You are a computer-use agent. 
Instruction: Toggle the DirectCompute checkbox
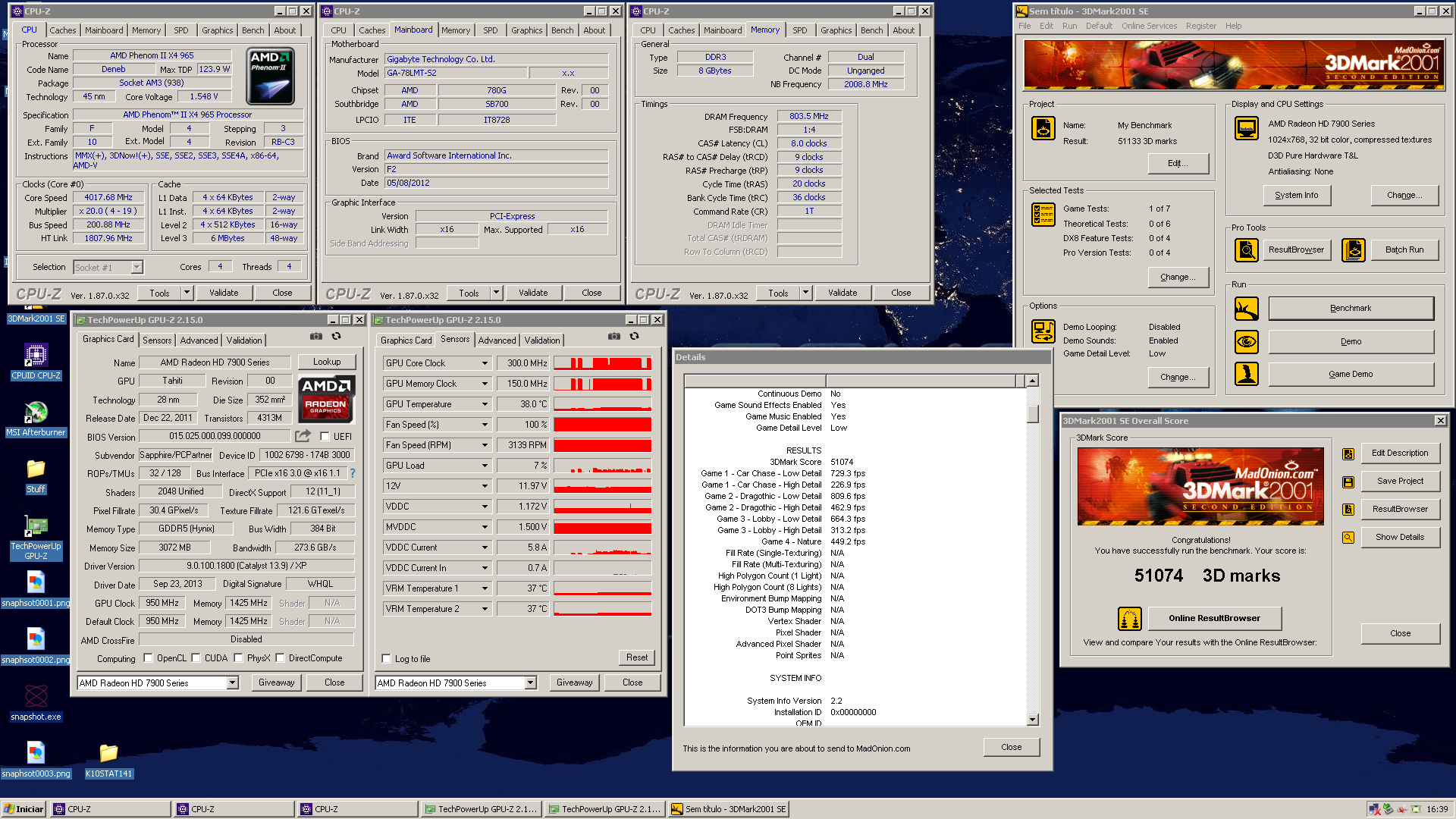[x=280, y=658]
